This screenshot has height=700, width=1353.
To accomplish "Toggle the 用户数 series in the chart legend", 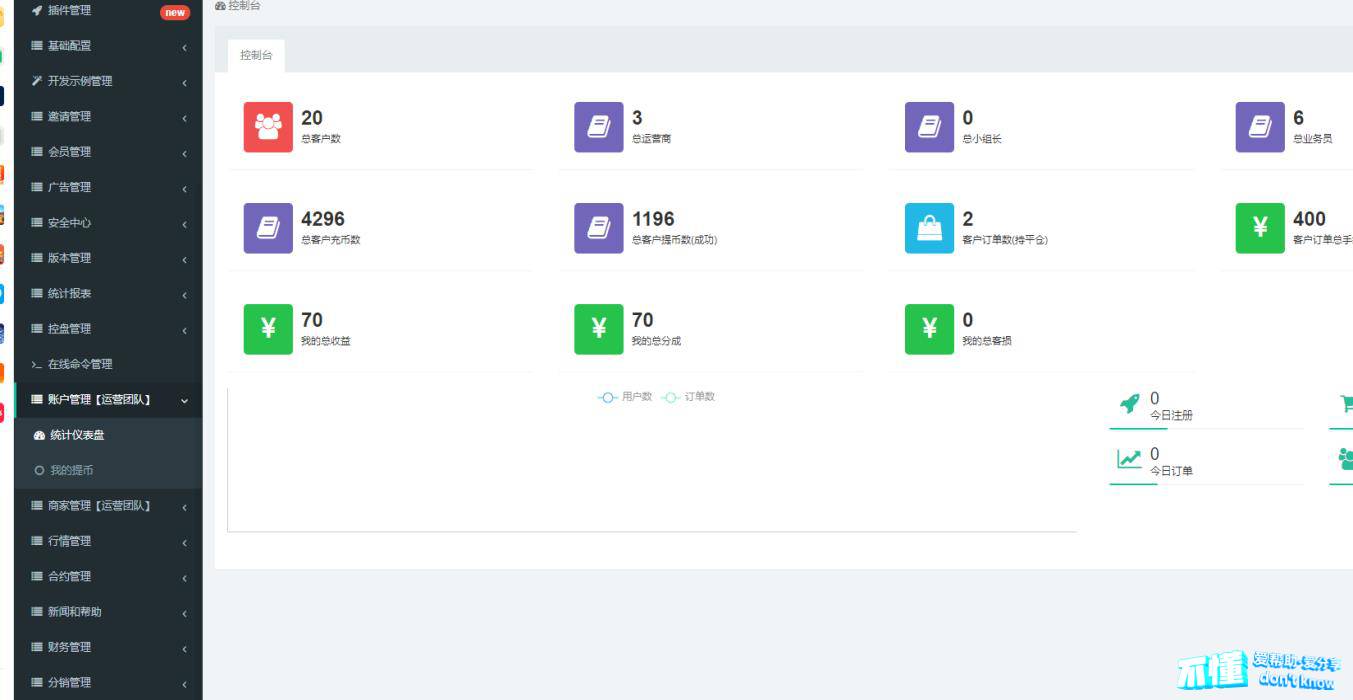I will pyautogui.click(x=625, y=397).
